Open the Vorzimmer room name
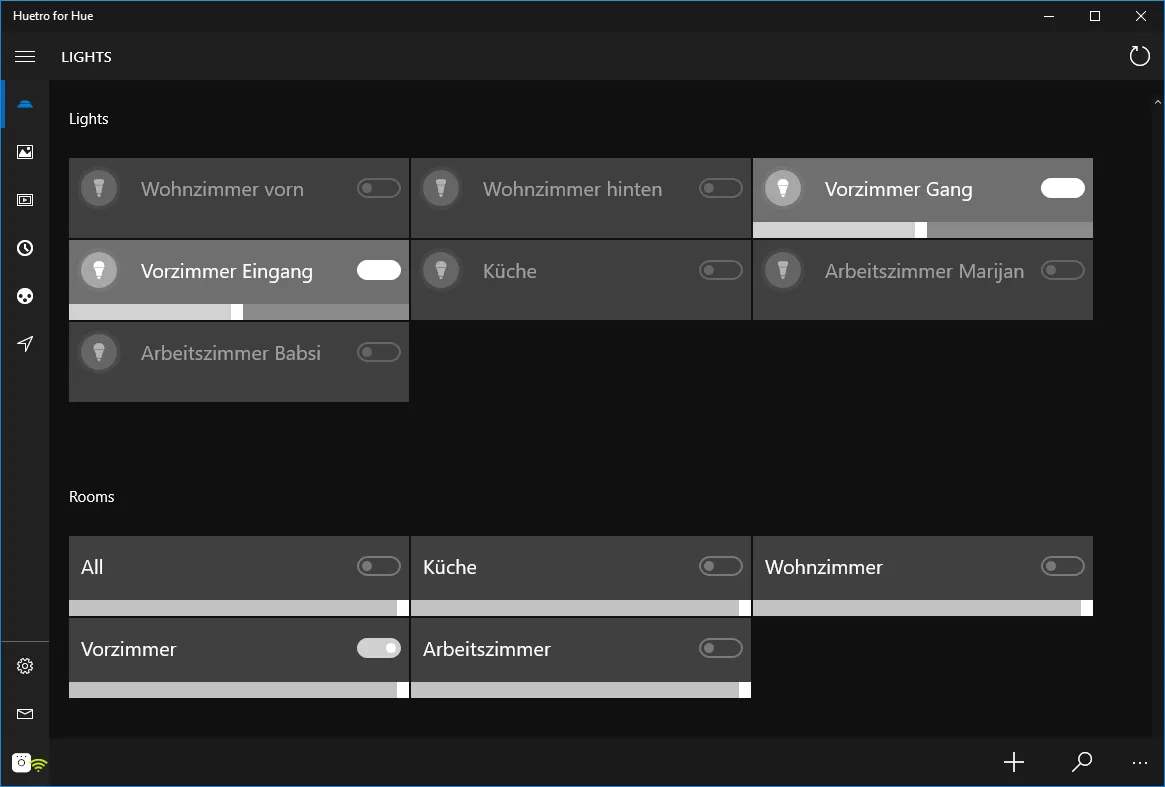The width and height of the screenshot is (1165, 787). point(129,649)
